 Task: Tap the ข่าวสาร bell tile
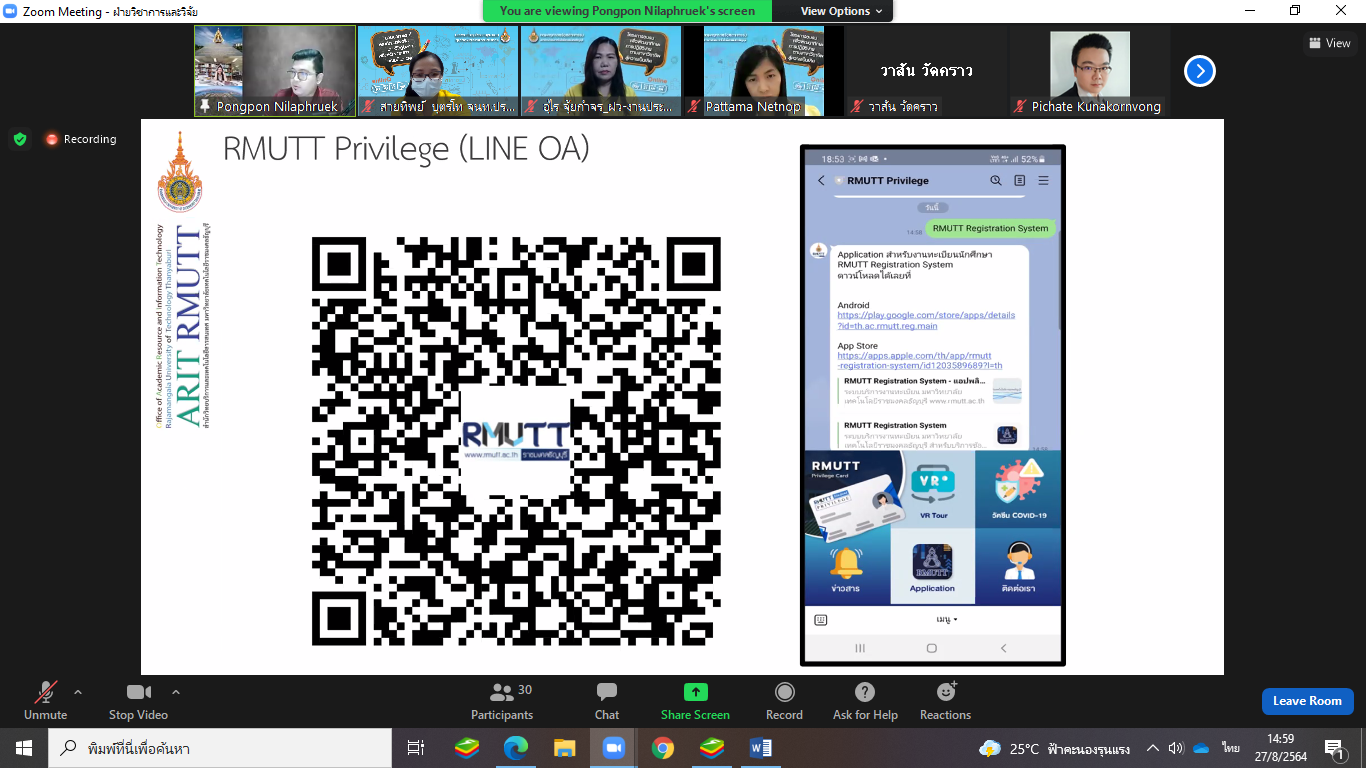(x=847, y=567)
